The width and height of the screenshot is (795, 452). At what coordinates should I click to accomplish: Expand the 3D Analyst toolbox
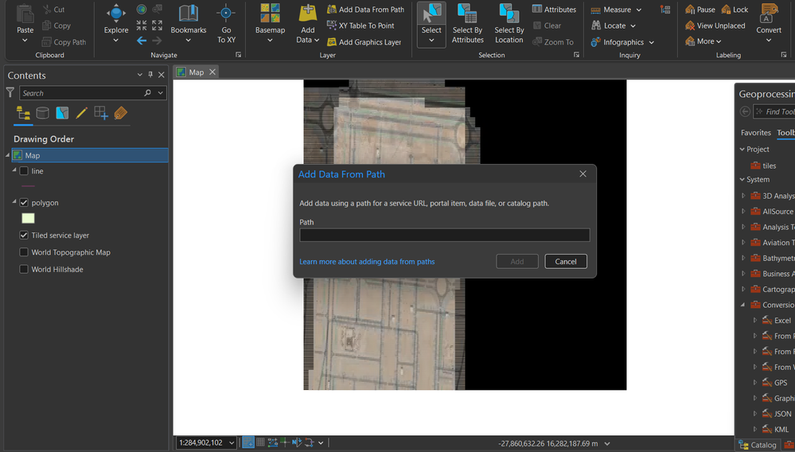[743, 196]
